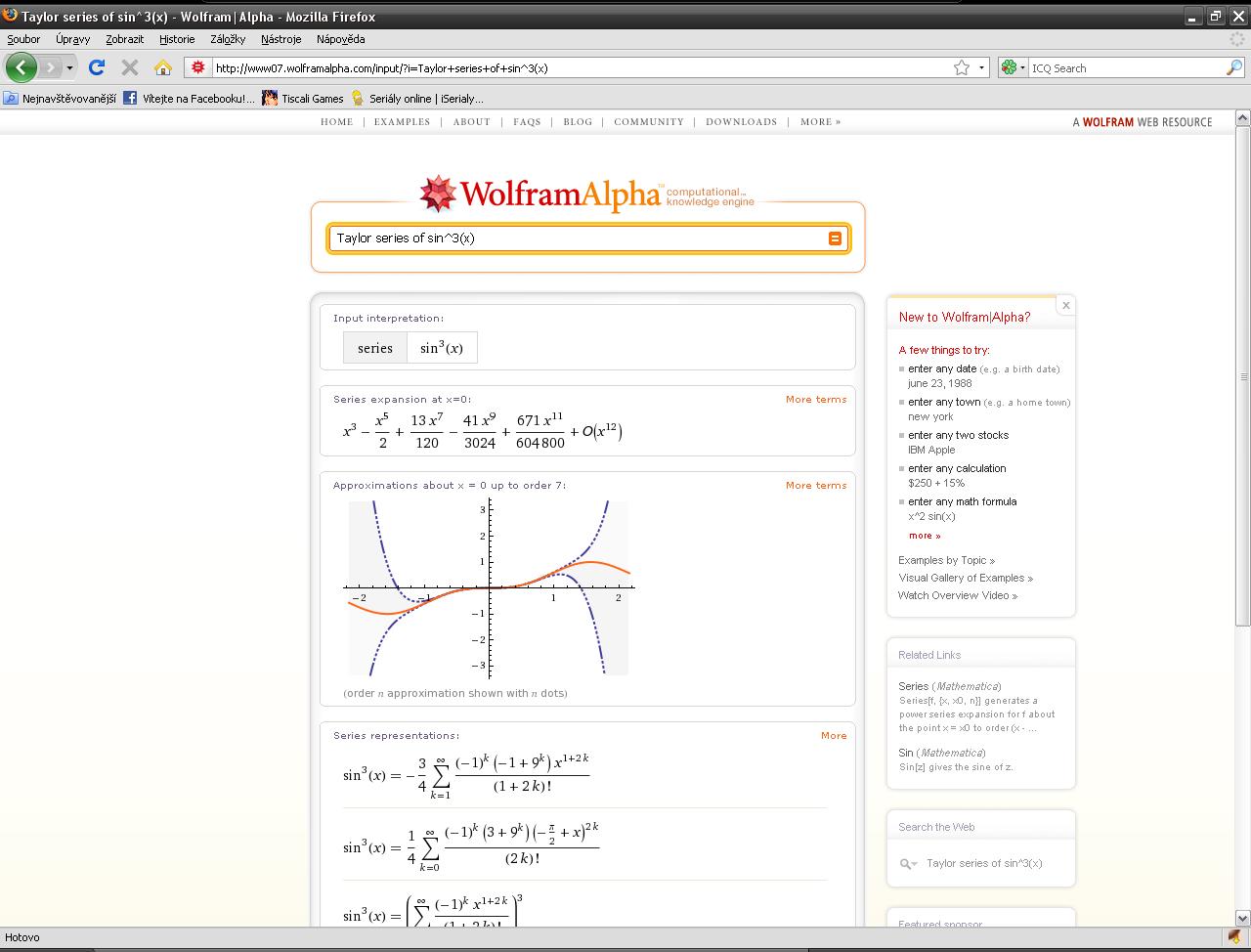
Task: Open the ABOUT navigation link
Action: [x=471, y=122]
